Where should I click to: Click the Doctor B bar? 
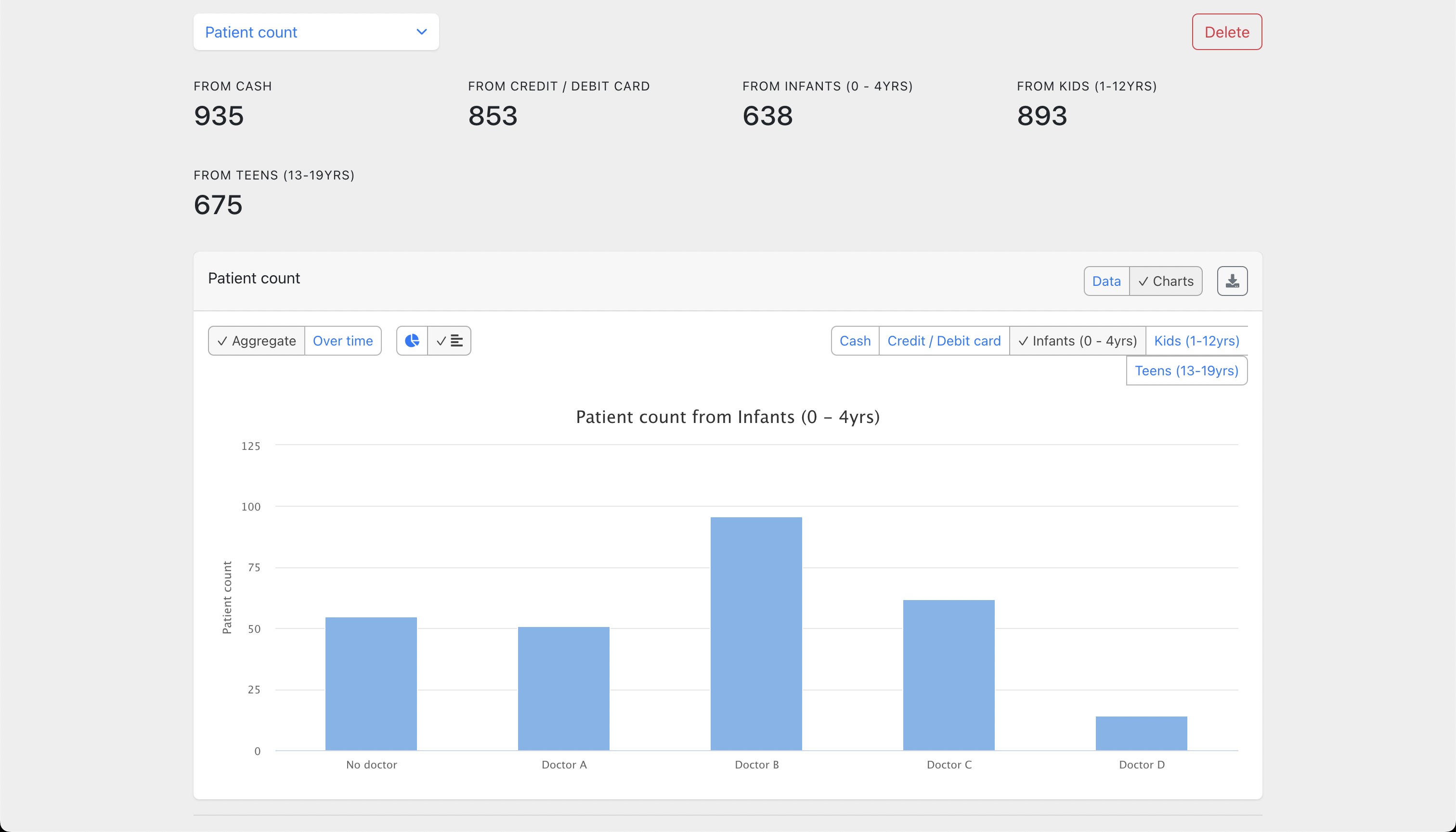[756, 634]
